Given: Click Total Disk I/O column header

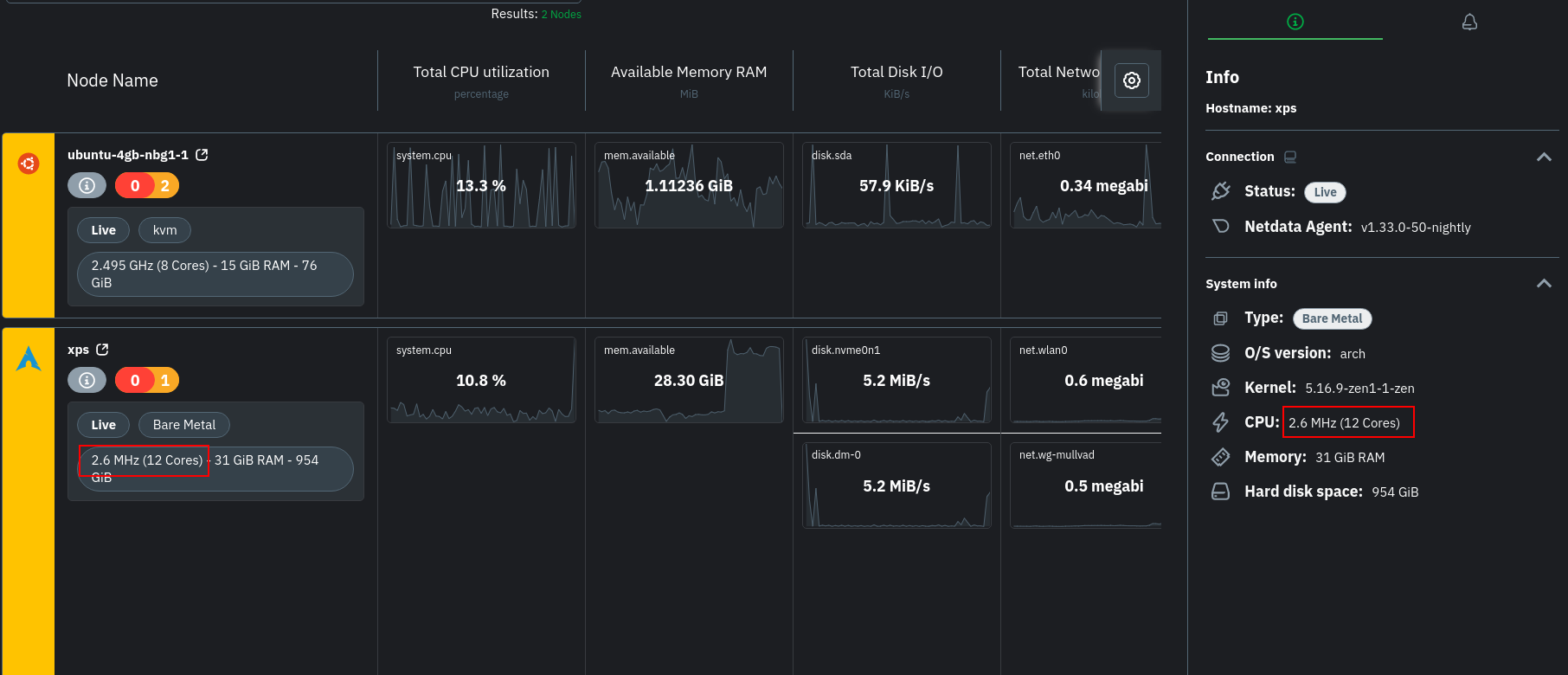Looking at the screenshot, I should point(896,72).
